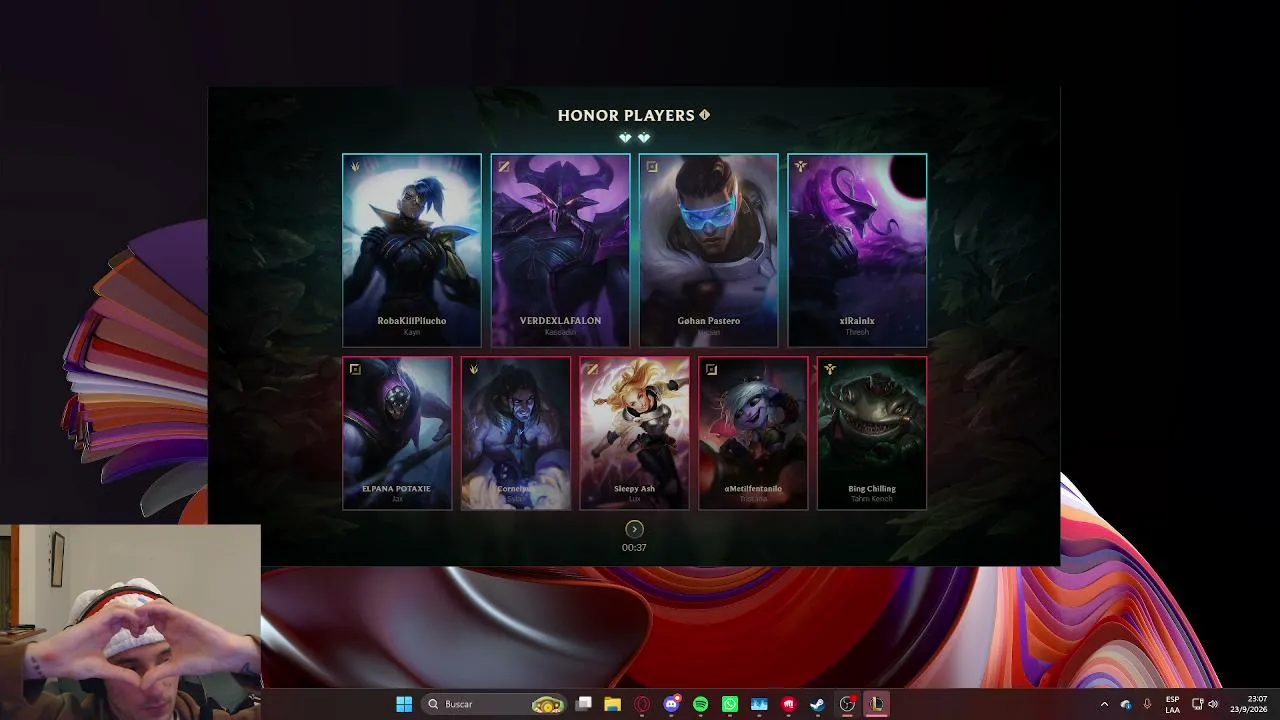Click the left honor token under the title
Image resolution: width=1280 pixels, height=720 pixels.
click(x=625, y=138)
